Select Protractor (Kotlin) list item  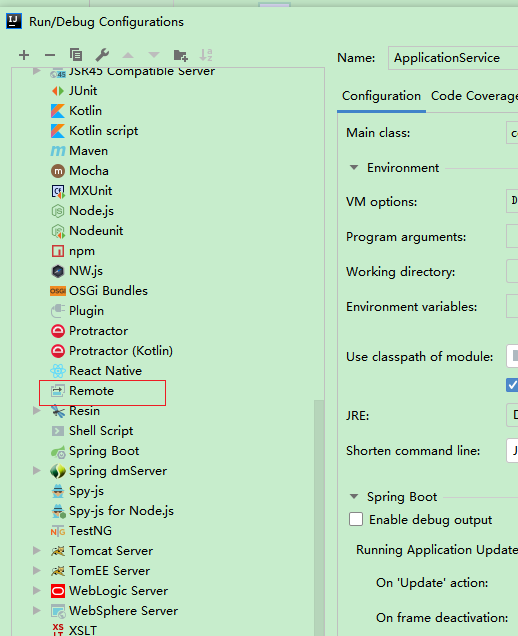click(121, 351)
